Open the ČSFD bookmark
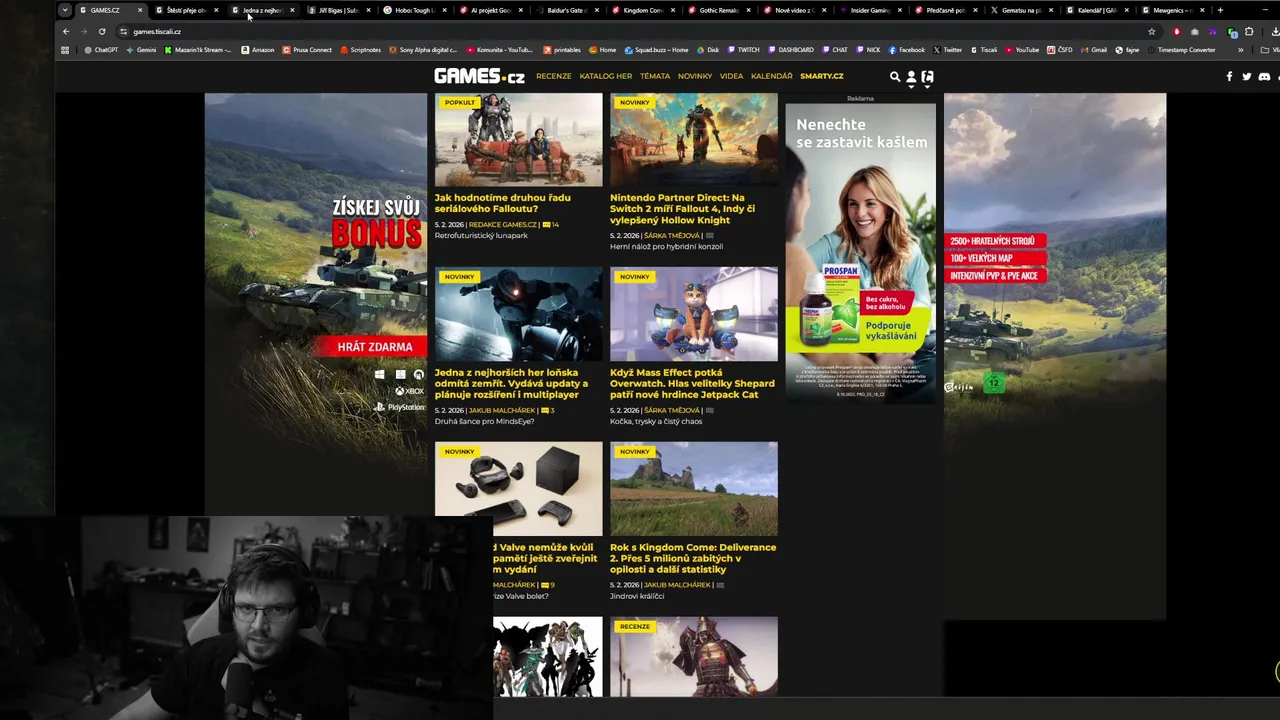Screen dimensions: 1280x720 point(1060,49)
